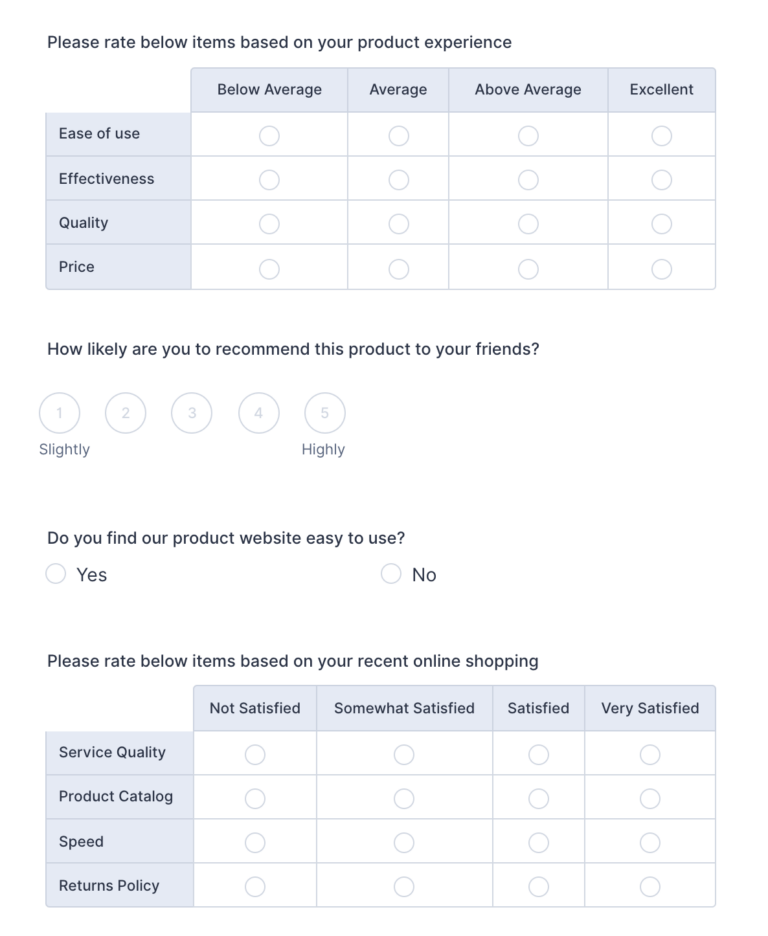Image resolution: width=768 pixels, height=936 pixels.
Task: Select rating 5 labeled Highly
Action: [324, 412]
